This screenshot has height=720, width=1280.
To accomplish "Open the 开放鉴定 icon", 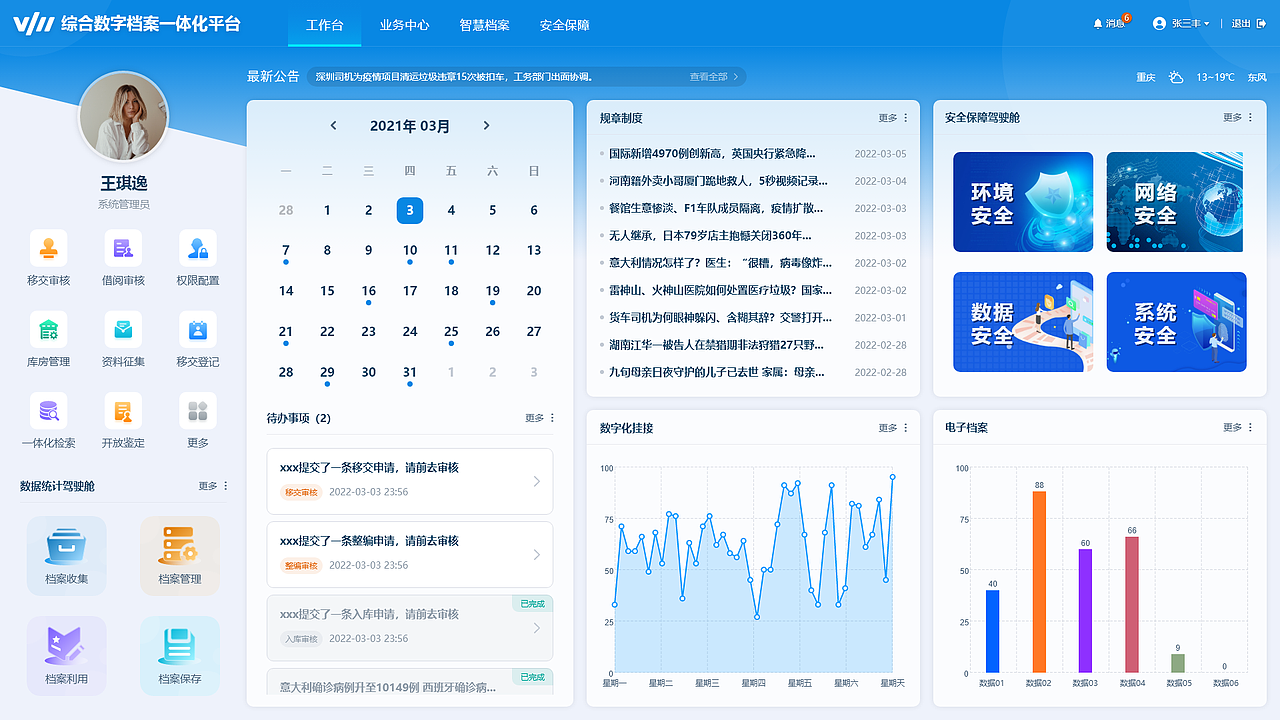I will [122, 412].
